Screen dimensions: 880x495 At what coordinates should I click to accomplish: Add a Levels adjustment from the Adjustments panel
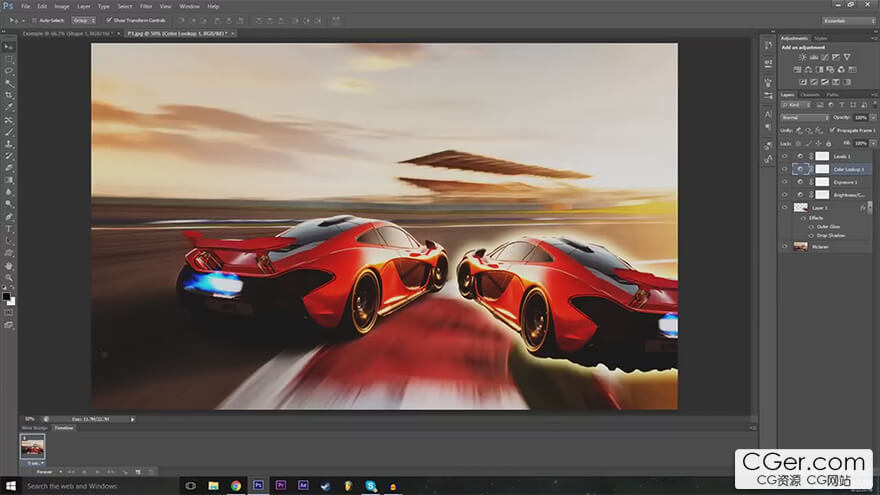(814, 57)
